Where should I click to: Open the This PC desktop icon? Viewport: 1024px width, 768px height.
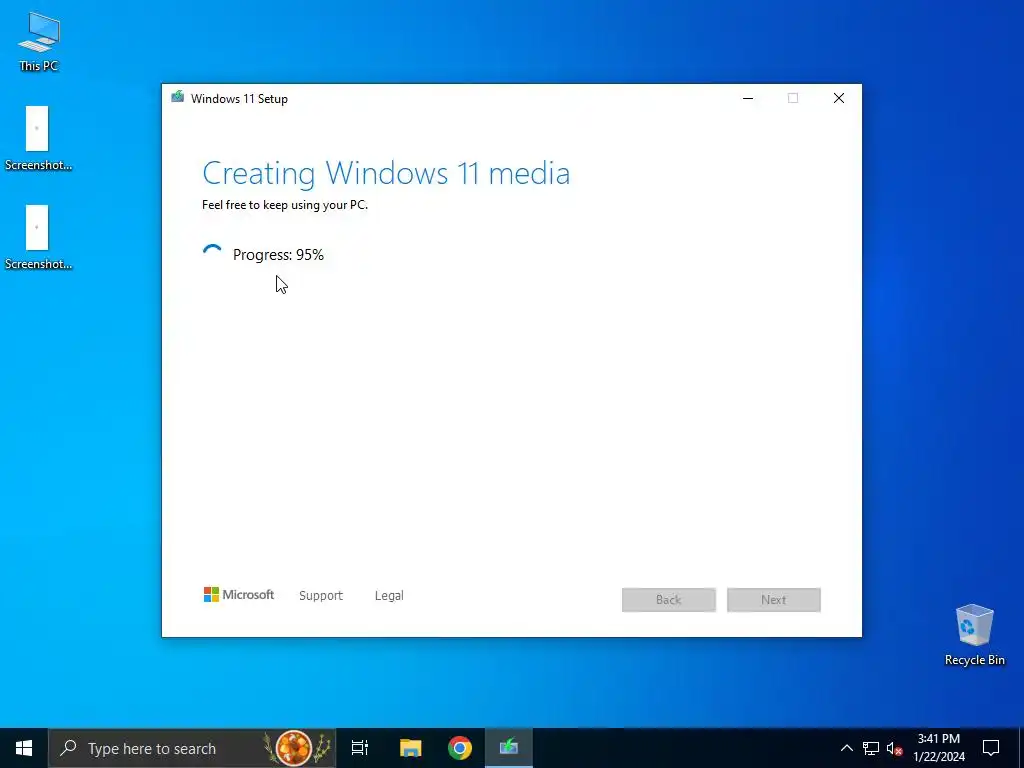(x=39, y=41)
